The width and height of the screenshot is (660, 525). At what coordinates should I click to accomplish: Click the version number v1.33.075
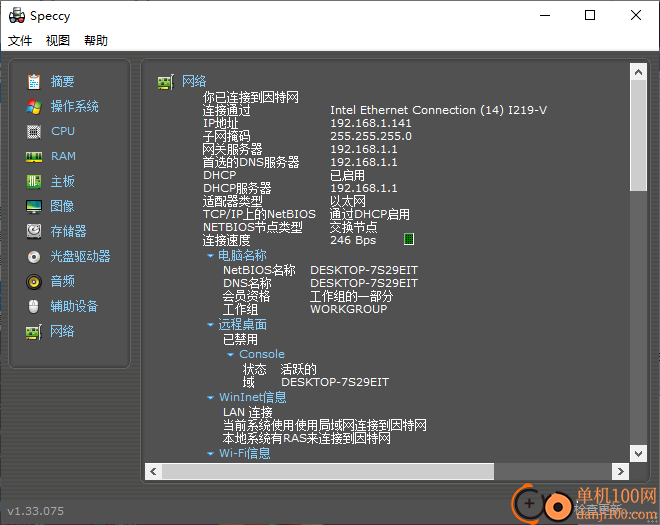[35, 511]
